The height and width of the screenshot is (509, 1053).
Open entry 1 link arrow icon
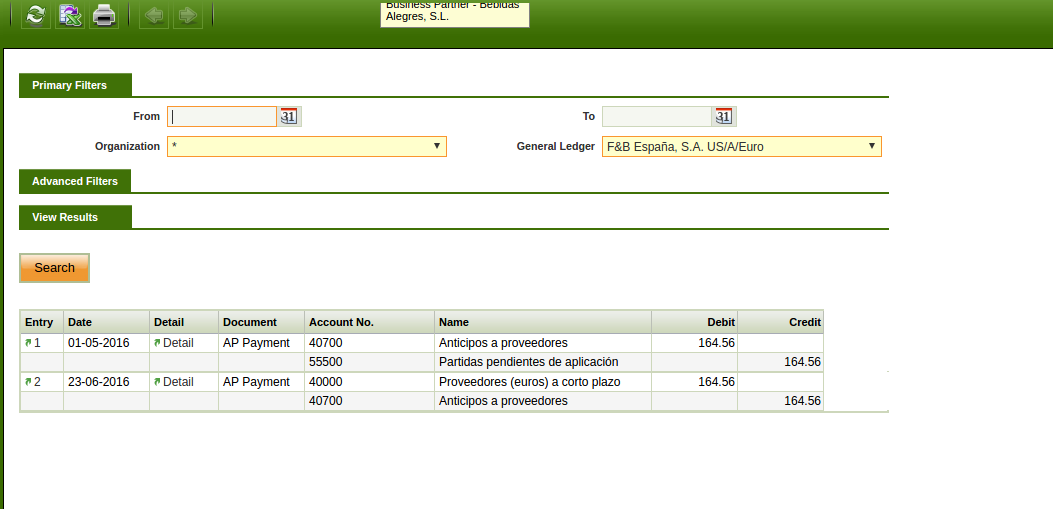pos(28,342)
